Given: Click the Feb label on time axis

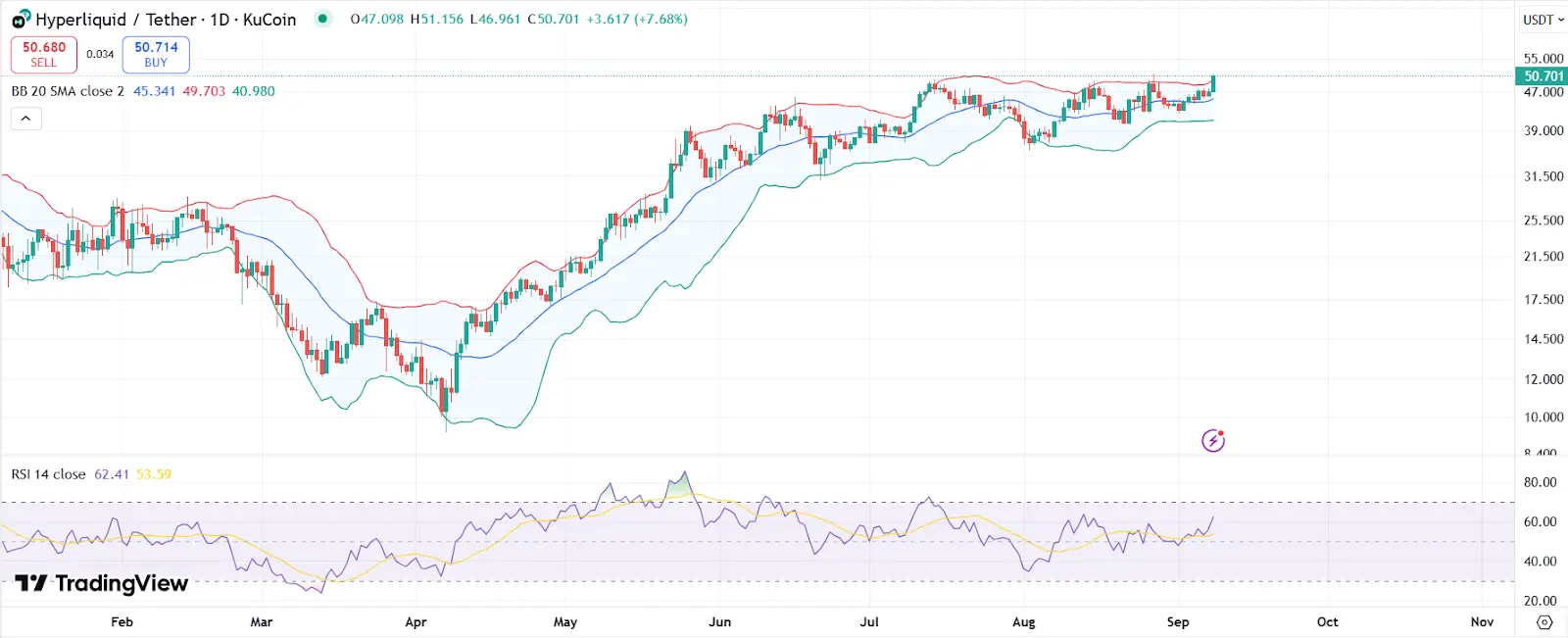Looking at the screenshot, I should 122,622.
